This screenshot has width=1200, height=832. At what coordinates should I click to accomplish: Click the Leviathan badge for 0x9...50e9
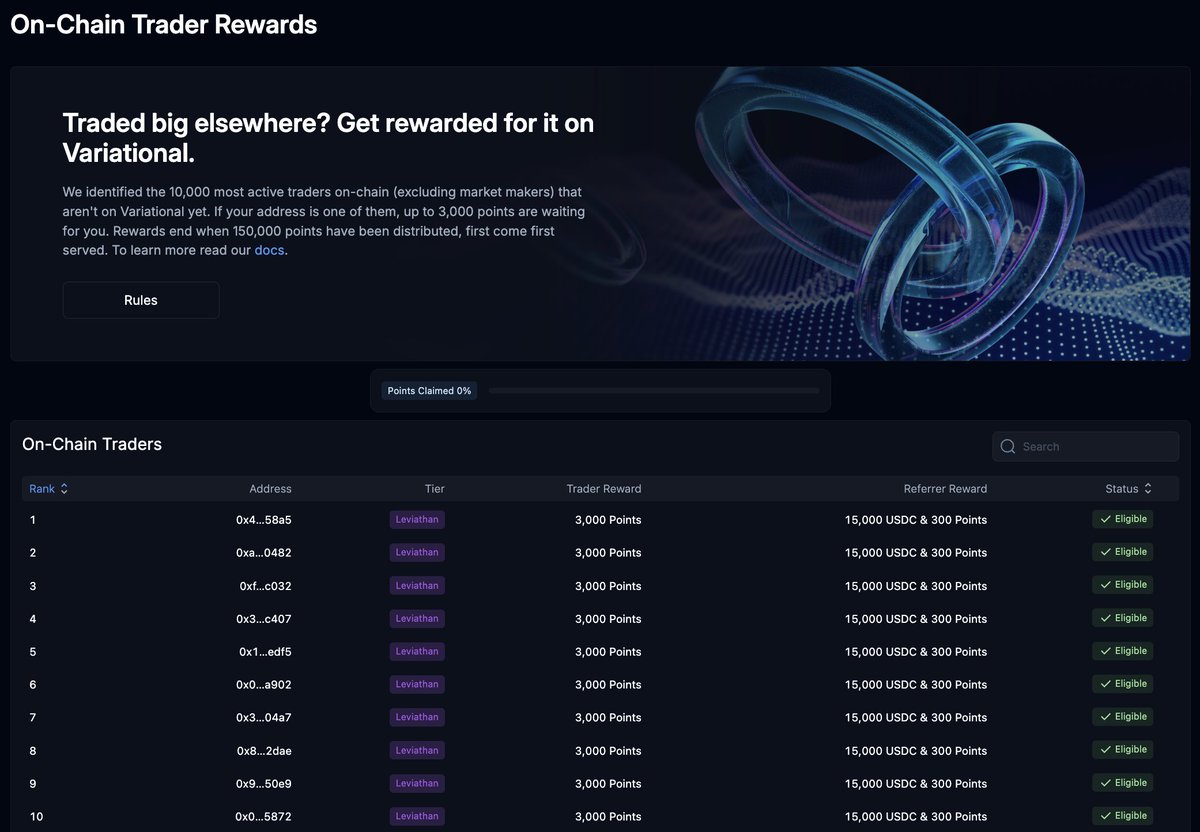click(x=417, y=783)
